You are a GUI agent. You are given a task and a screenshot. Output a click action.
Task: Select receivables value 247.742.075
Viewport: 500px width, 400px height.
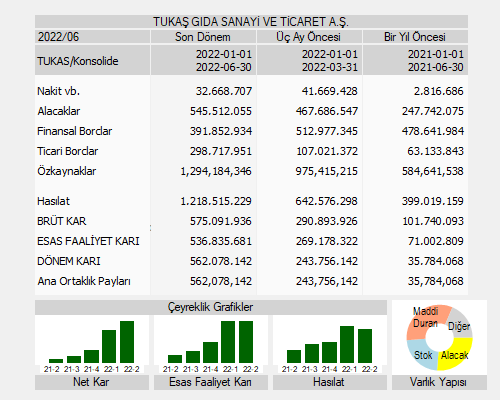(x=433, y=111)
